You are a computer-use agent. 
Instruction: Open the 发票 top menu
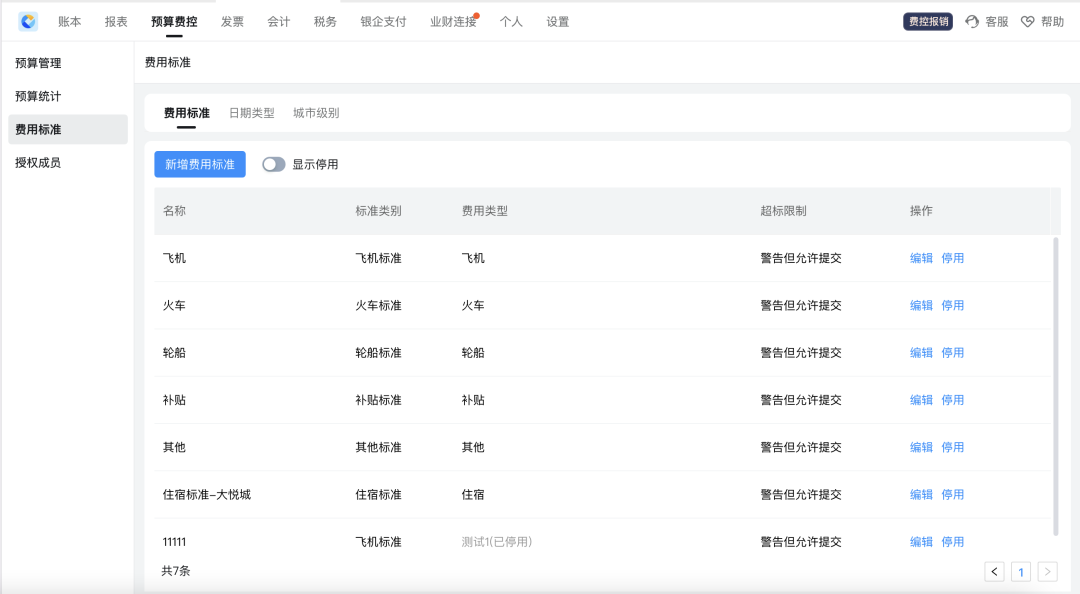click(232, 22)
